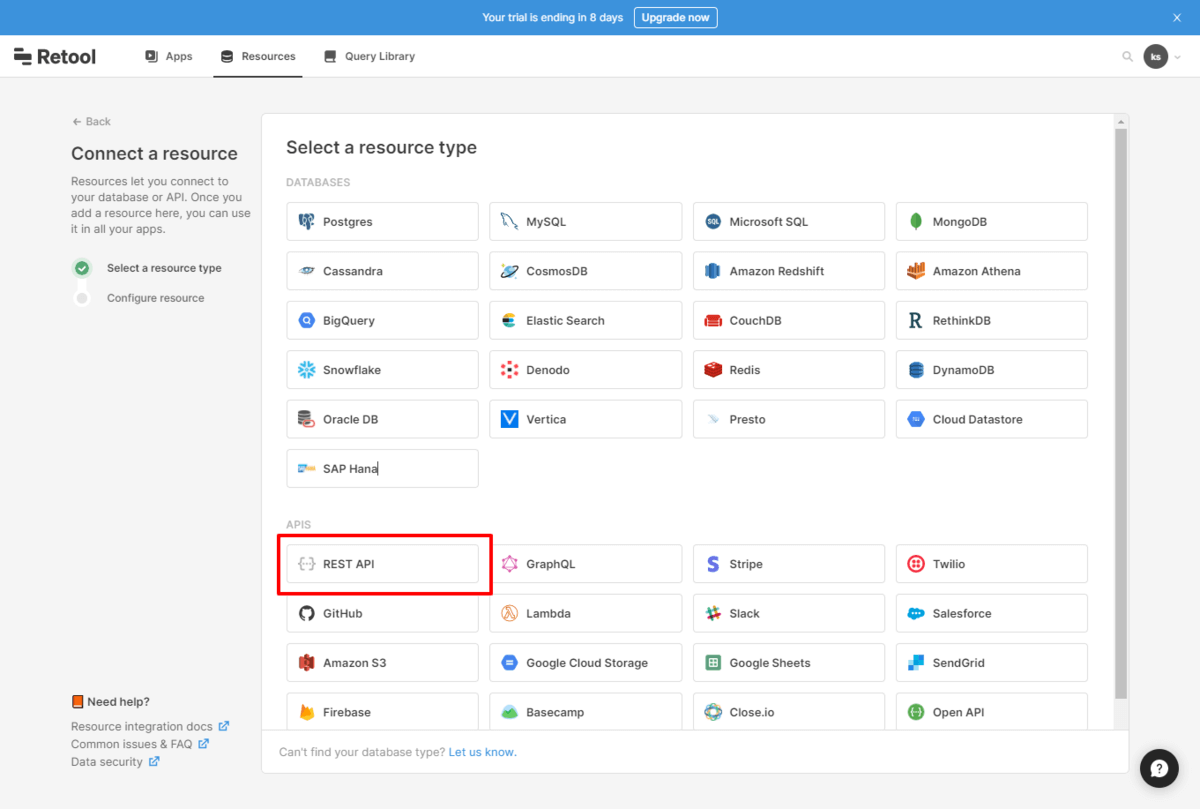This screenshot has width=1200, height=809.
Task: Click the Amazon Athena icon
Action: (x=916, y=271)
